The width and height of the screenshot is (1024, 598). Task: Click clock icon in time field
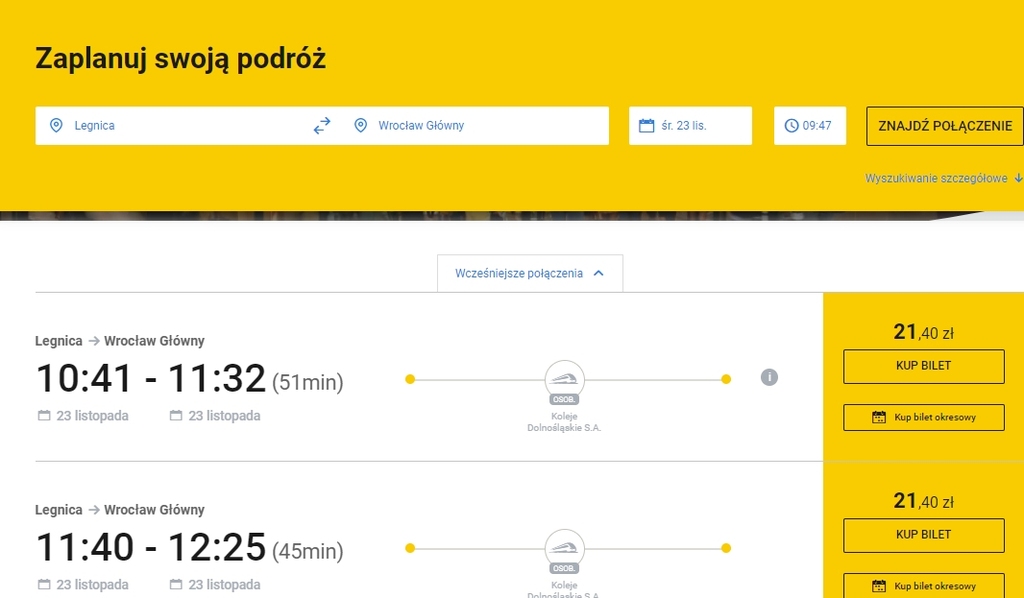[x=792, y=125]
